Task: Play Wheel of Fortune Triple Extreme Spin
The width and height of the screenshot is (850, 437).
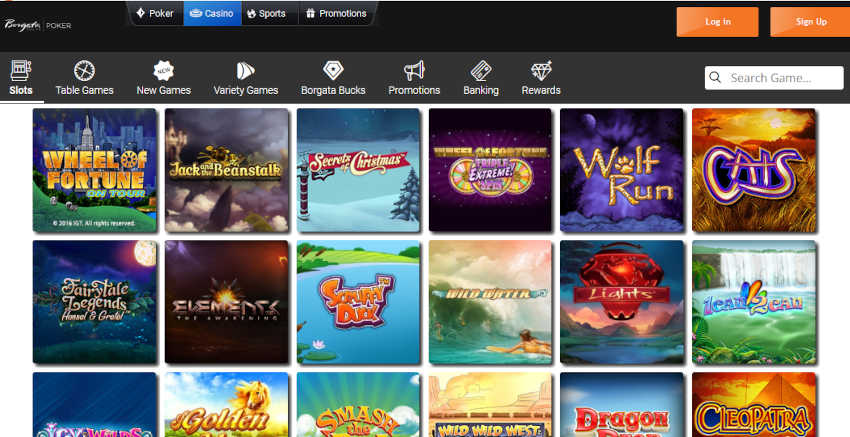Action: click(x=491, y=170)
